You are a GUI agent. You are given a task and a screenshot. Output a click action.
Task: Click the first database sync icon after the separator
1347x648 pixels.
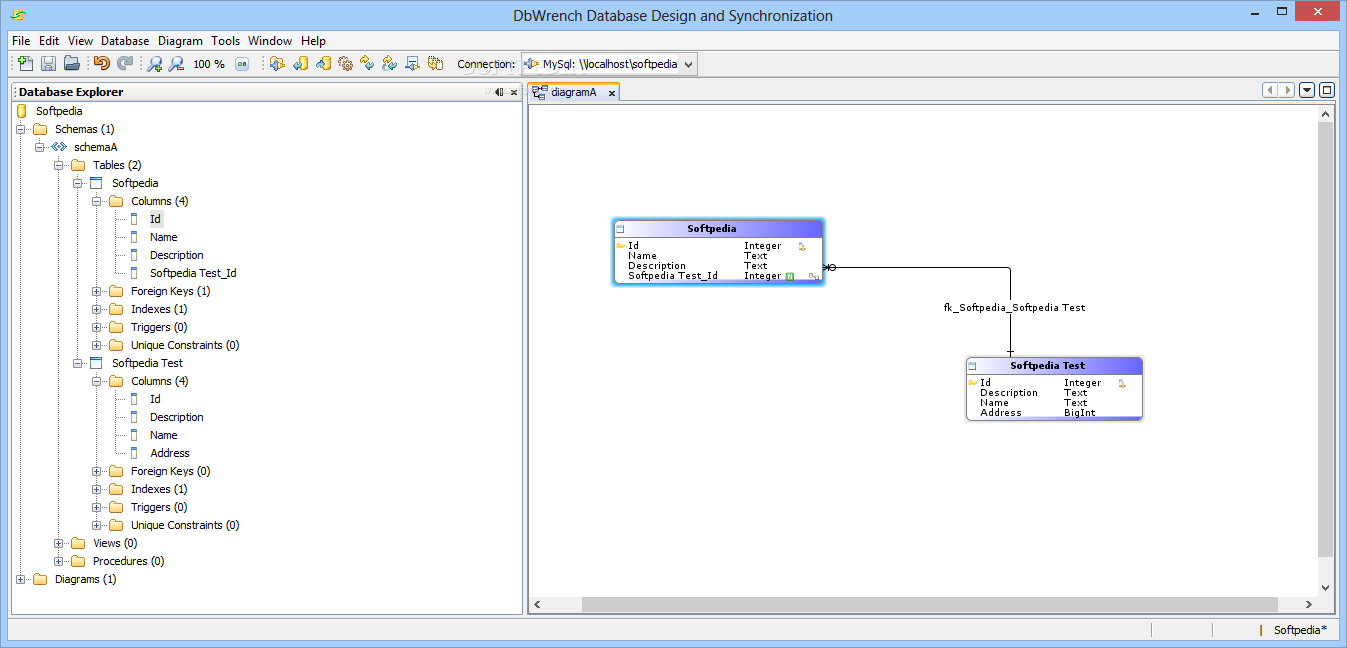(277, 64)
